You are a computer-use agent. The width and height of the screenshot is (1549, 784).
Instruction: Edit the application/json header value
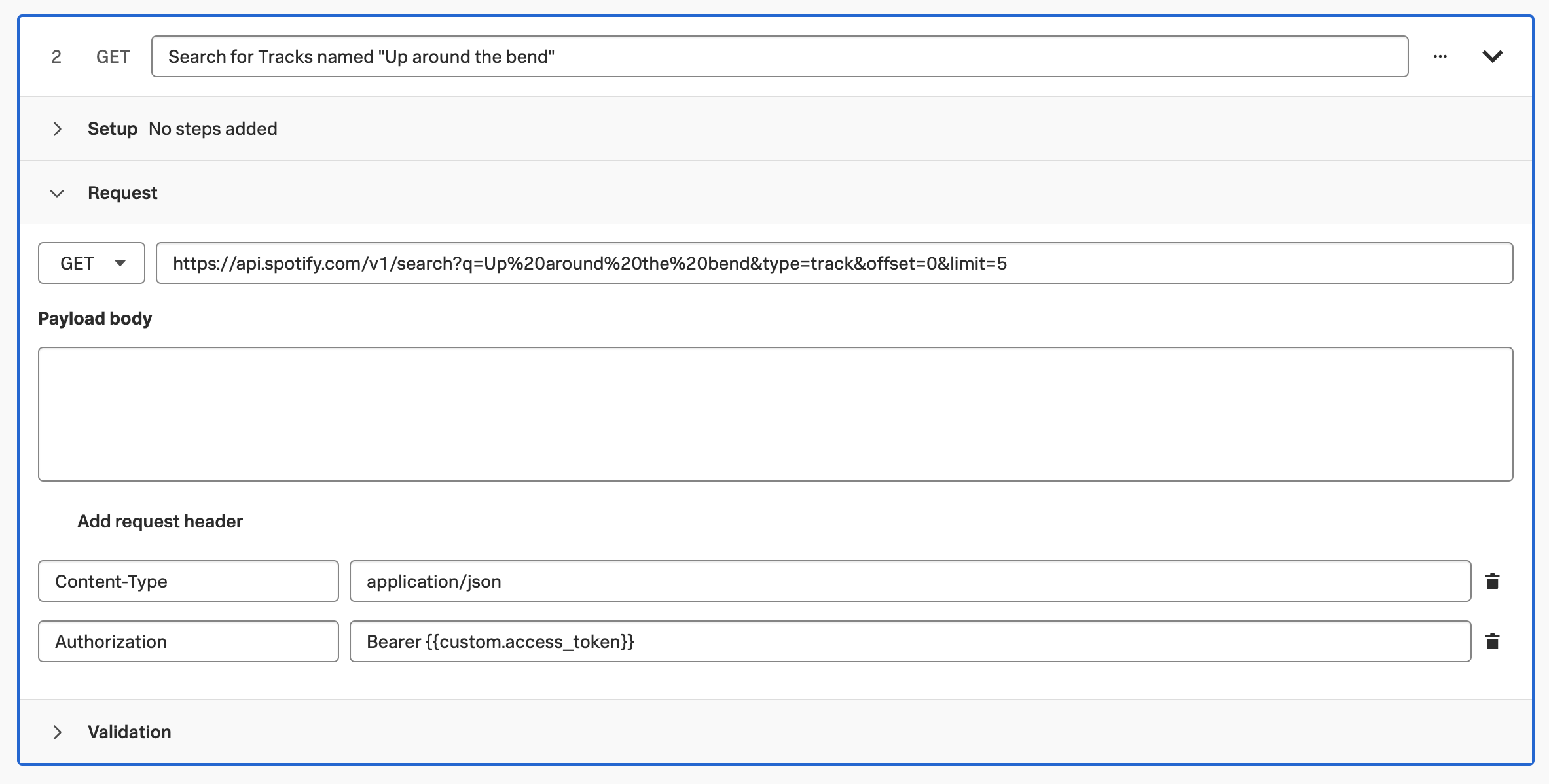tap(910, 581)
